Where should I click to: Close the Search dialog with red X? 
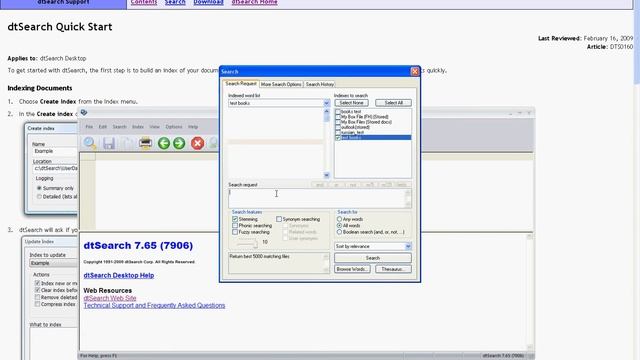415,71
